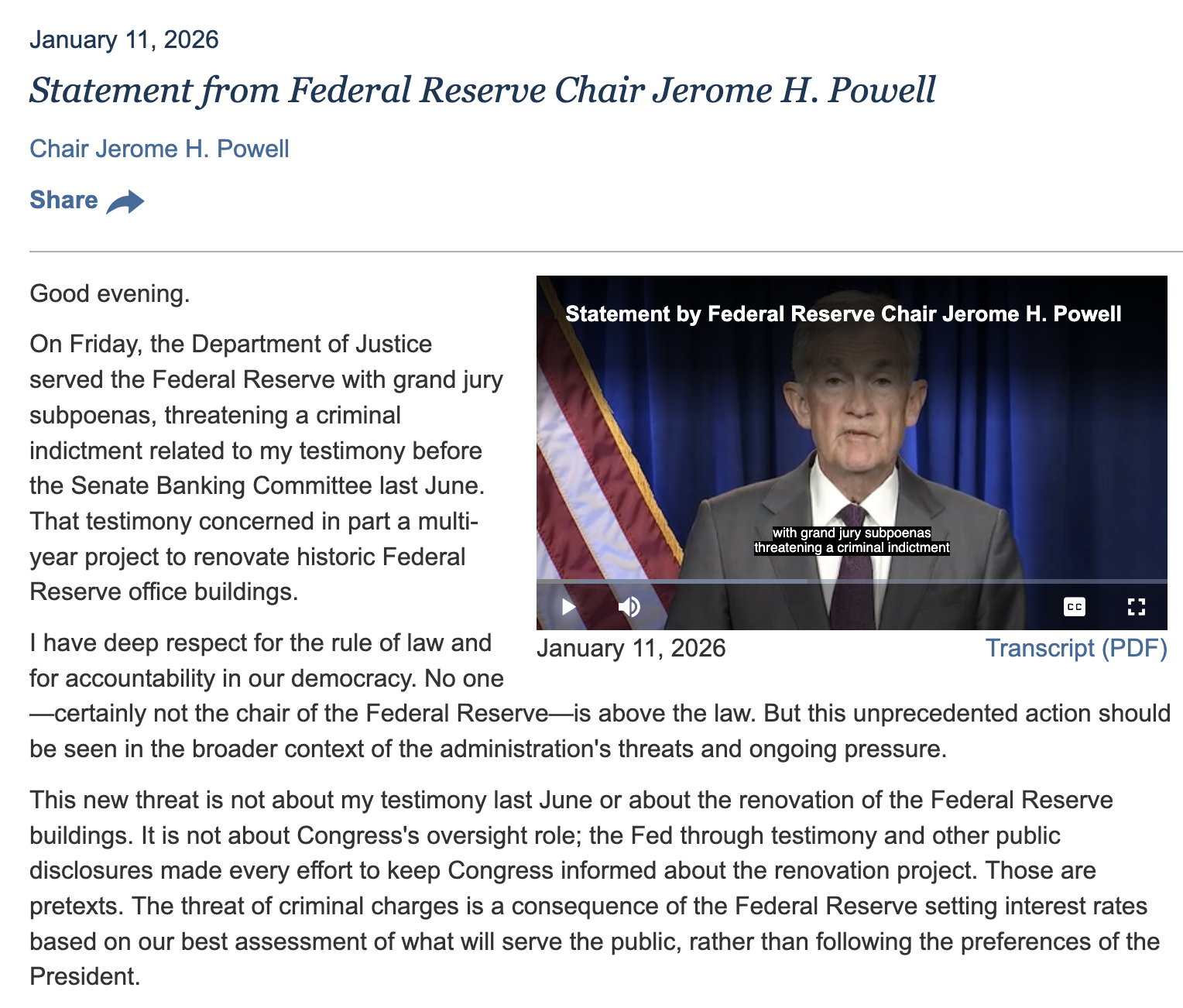Image resolution: width=1183 pixels, height=1008 pixels.
Task: Click the Share arrow icon
Action: pyautogui.click(x=125, y=202)
